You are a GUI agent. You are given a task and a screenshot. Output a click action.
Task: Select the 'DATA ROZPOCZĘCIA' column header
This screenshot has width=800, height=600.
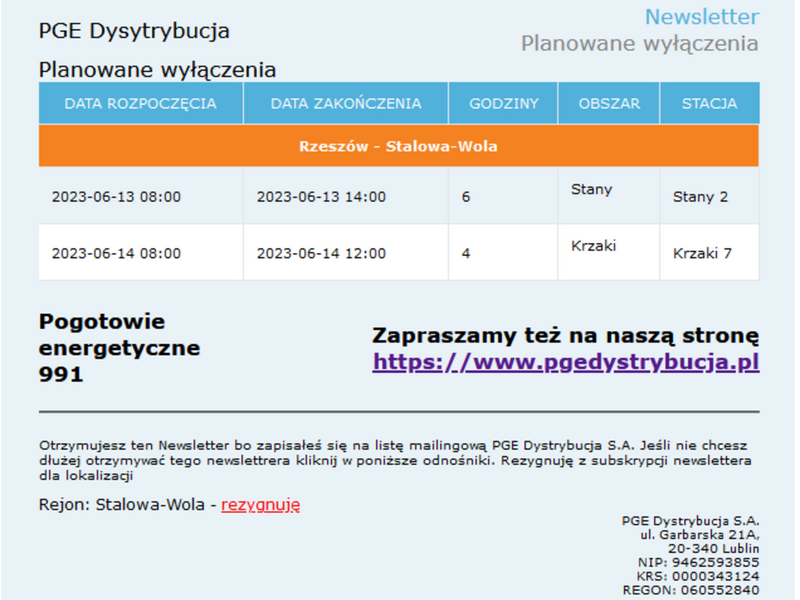[141, 104]
